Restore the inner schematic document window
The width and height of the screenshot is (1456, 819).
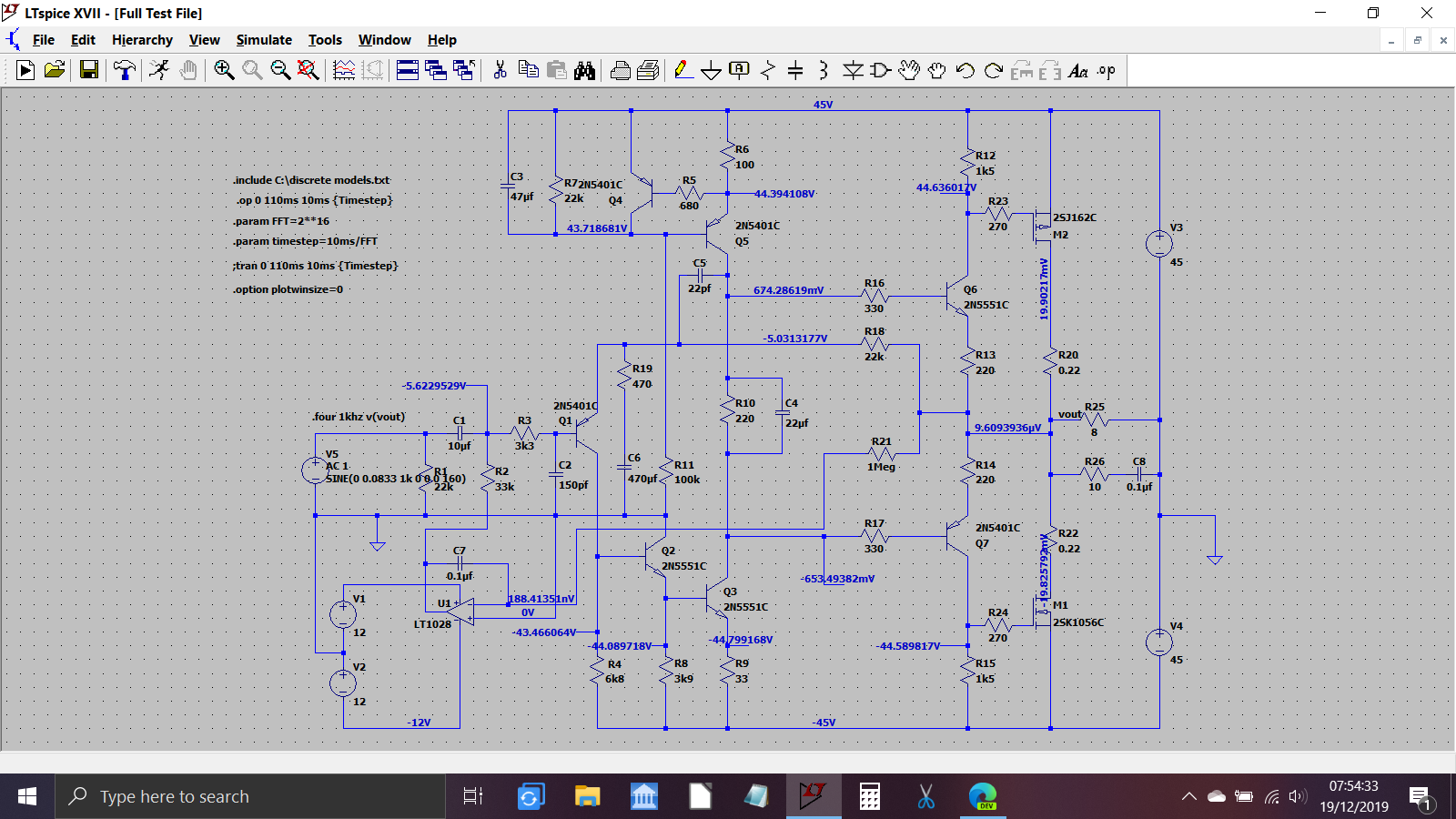[1417, 40]
